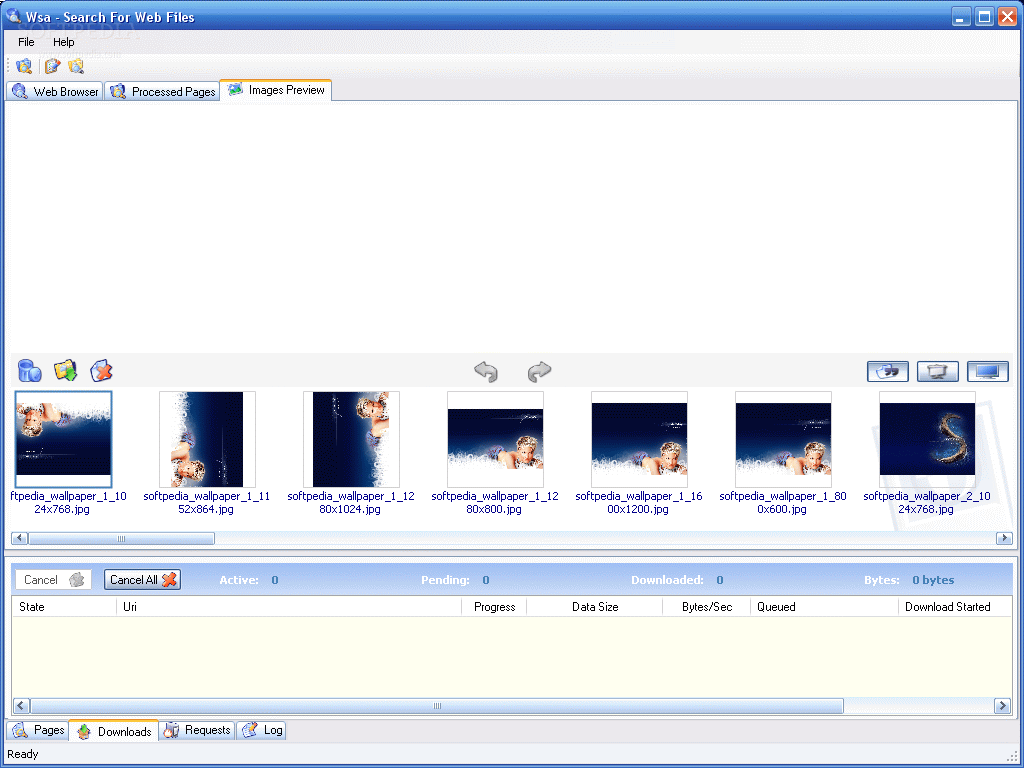
Task: Click thumbnail strip scroll-right arrow
Action: tap(1004, 538)
